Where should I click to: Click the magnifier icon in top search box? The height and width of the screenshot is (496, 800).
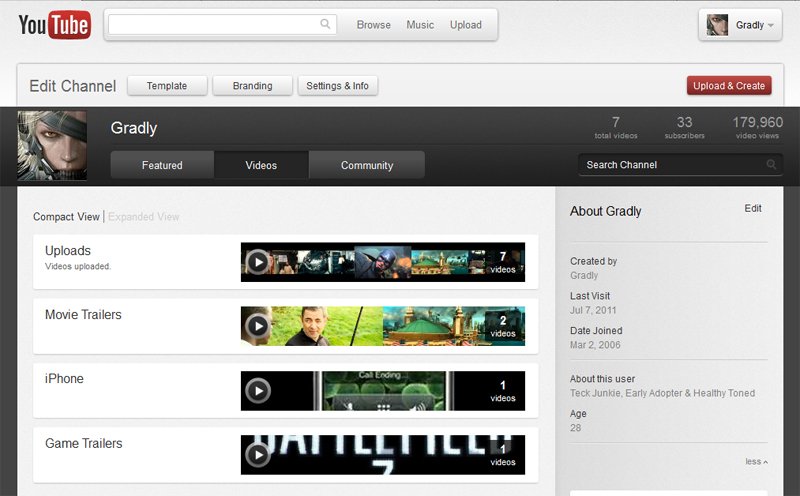coord(325,25)
